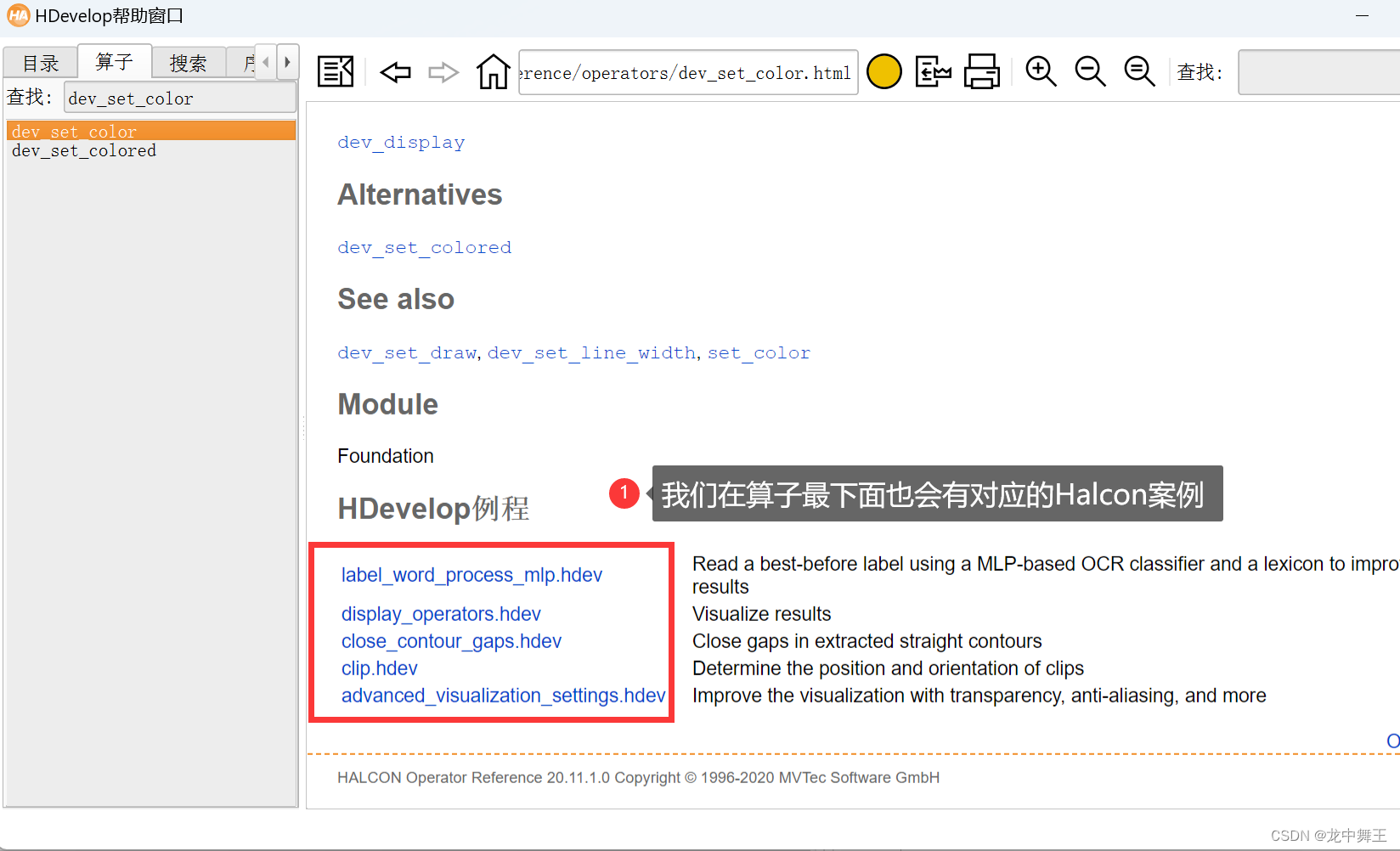The height and width of the screenshot is (851, 1400).
Task: Click the Module heading
Action: 387,404
